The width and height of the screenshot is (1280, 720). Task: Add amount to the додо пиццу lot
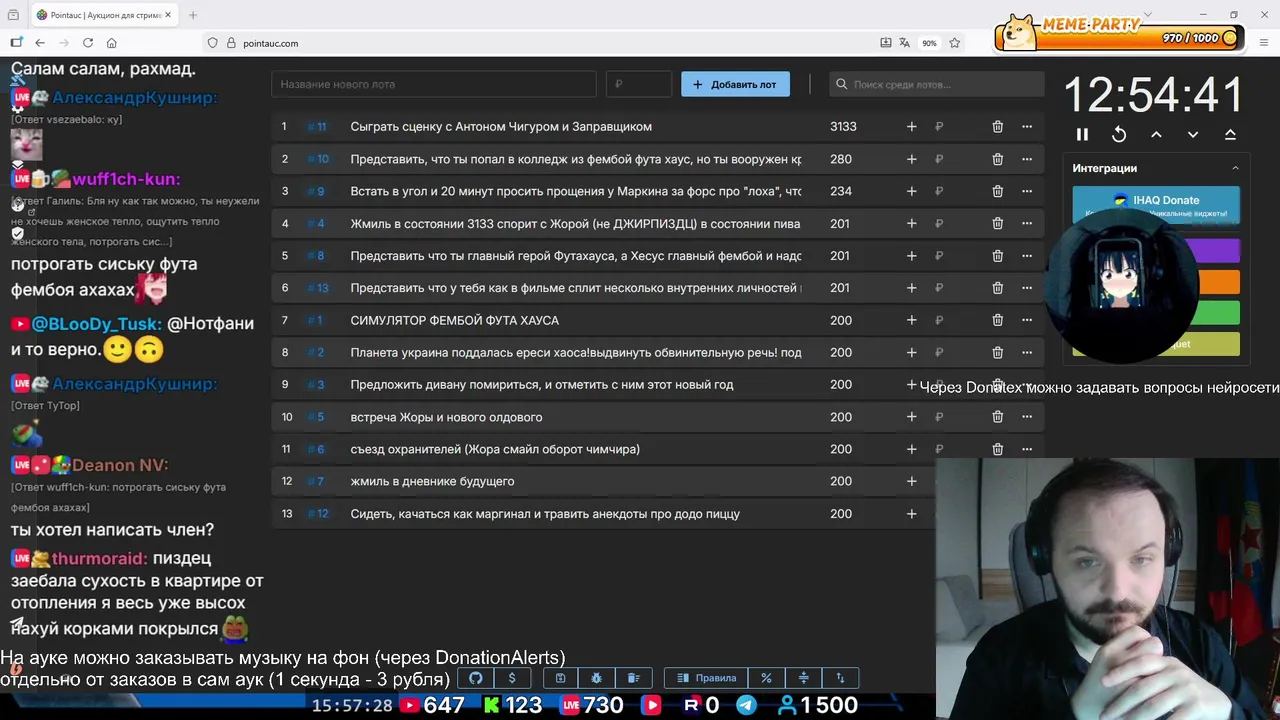[911, 514]
